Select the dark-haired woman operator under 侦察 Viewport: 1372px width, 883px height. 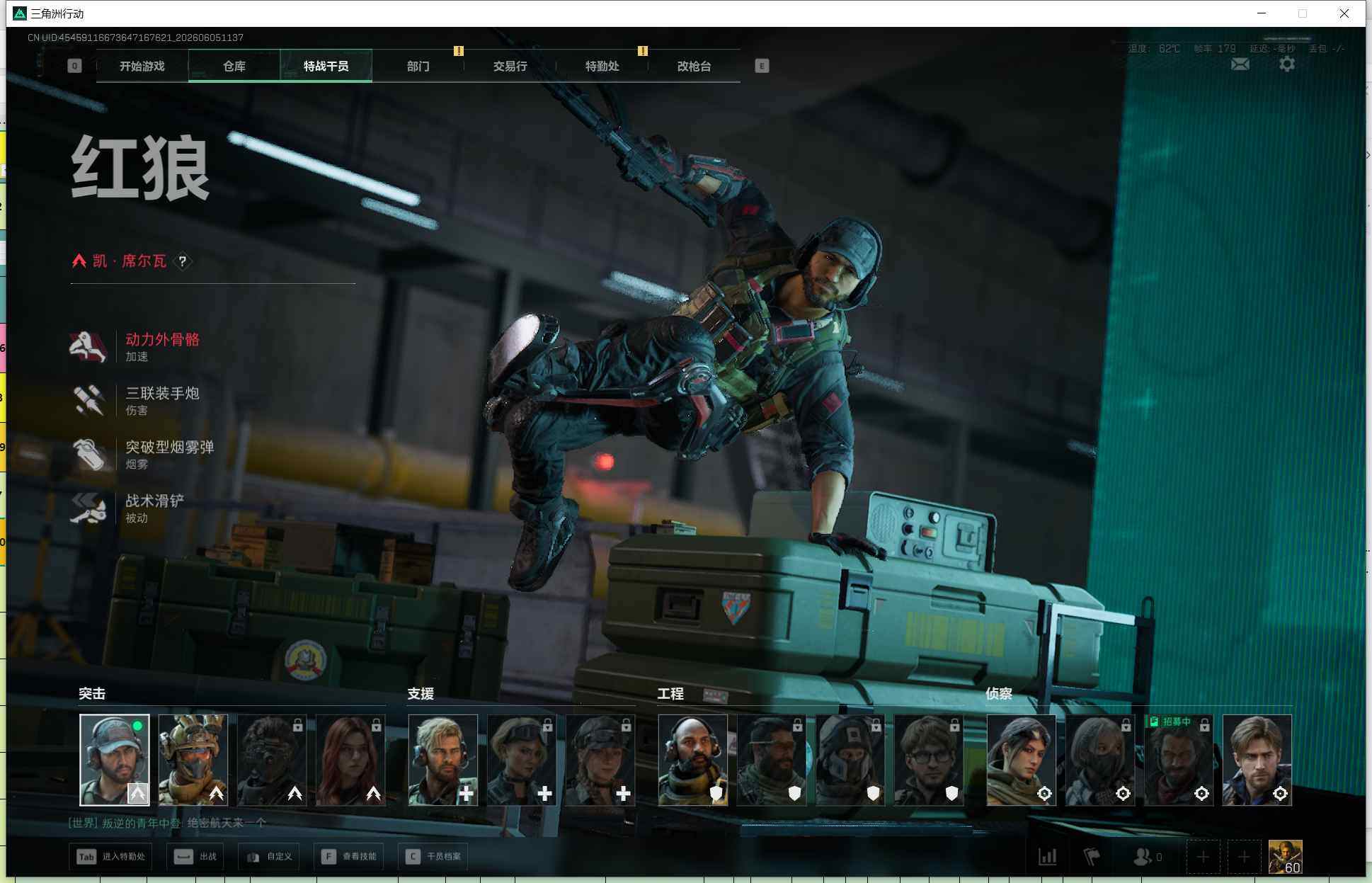(x=1022, y=760)
